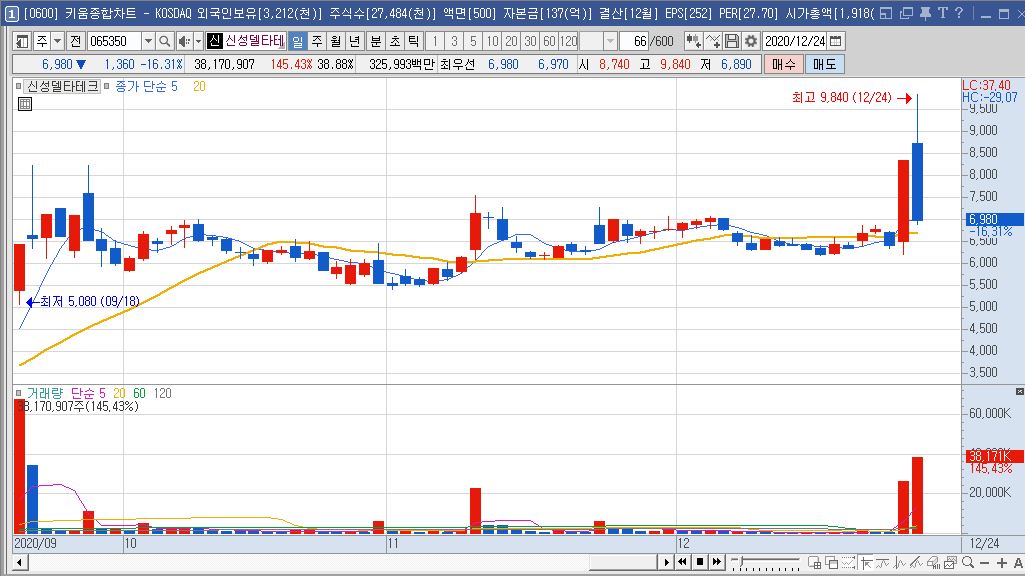Screen dimensions: 1025x576
Task: Click the 매수 buy button
Action: 784,64
